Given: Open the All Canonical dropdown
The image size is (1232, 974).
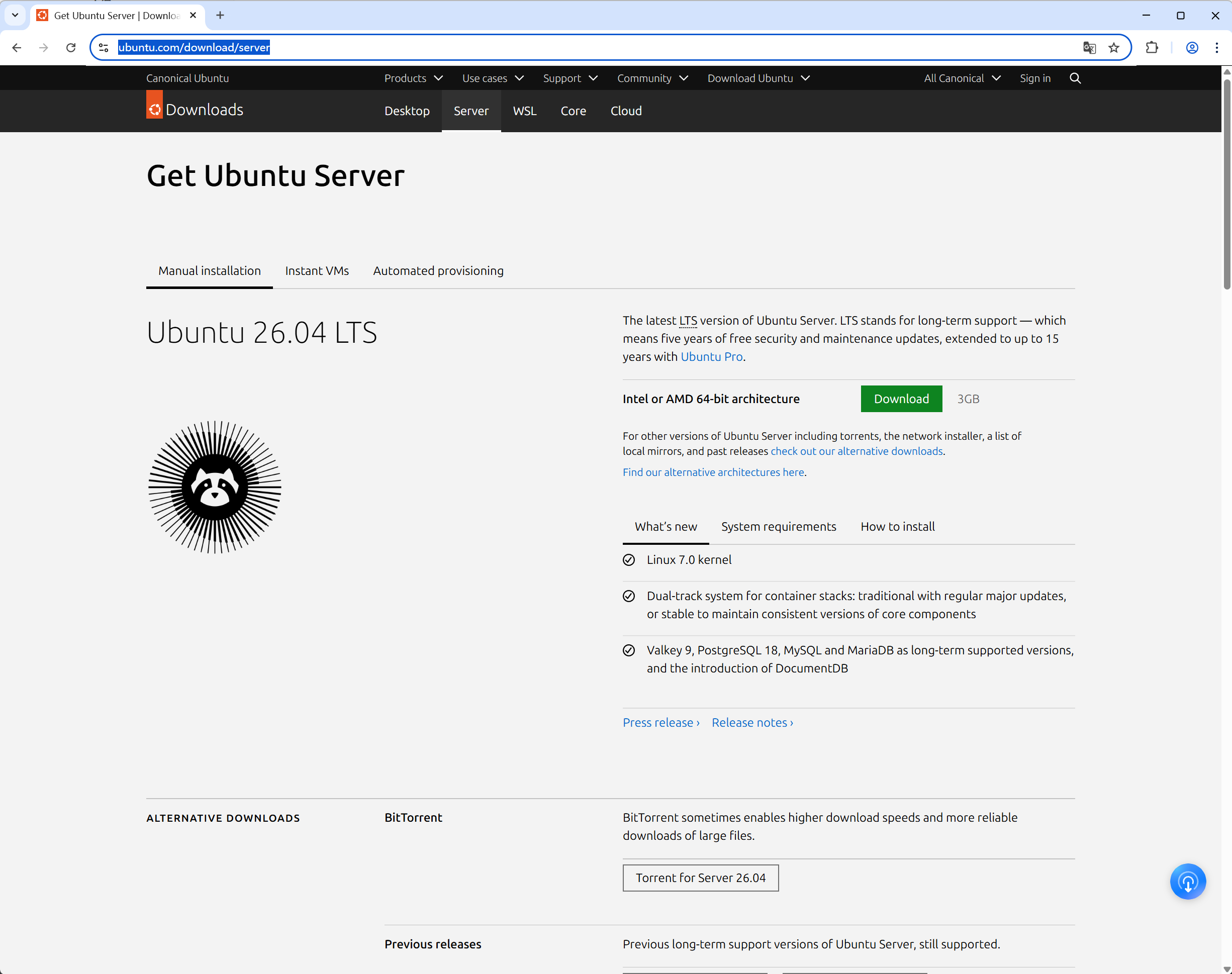Looking at the screenshot, I should tap(962, 78).
